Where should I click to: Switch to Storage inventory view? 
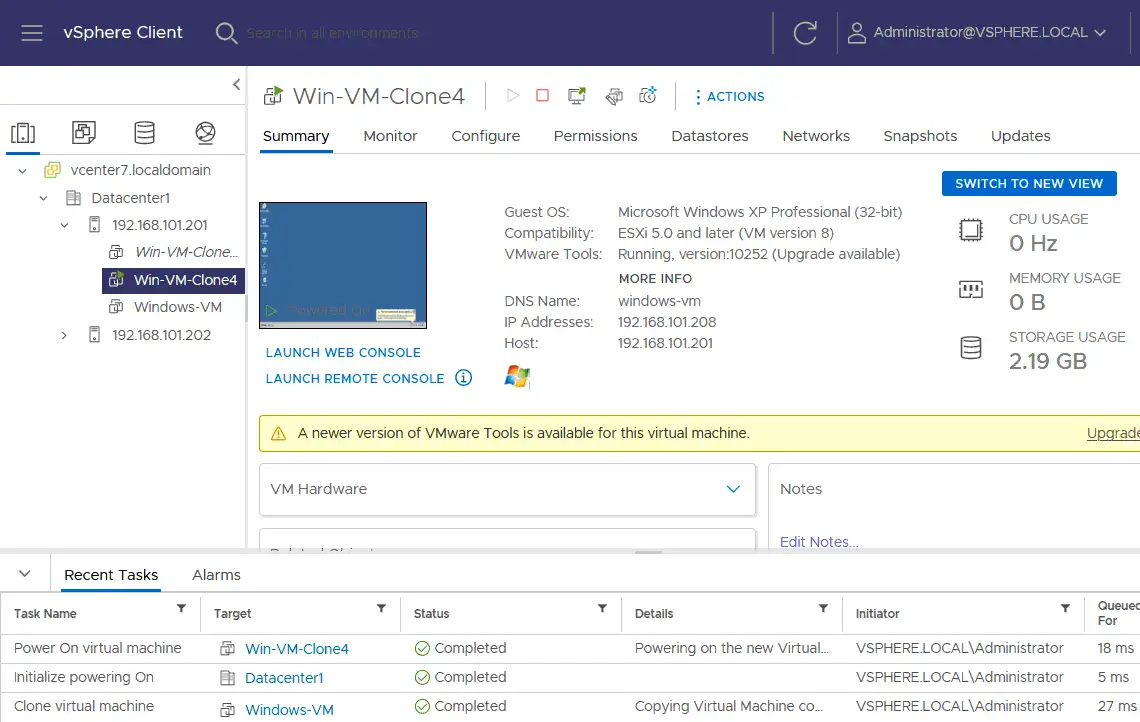point(145,132)
